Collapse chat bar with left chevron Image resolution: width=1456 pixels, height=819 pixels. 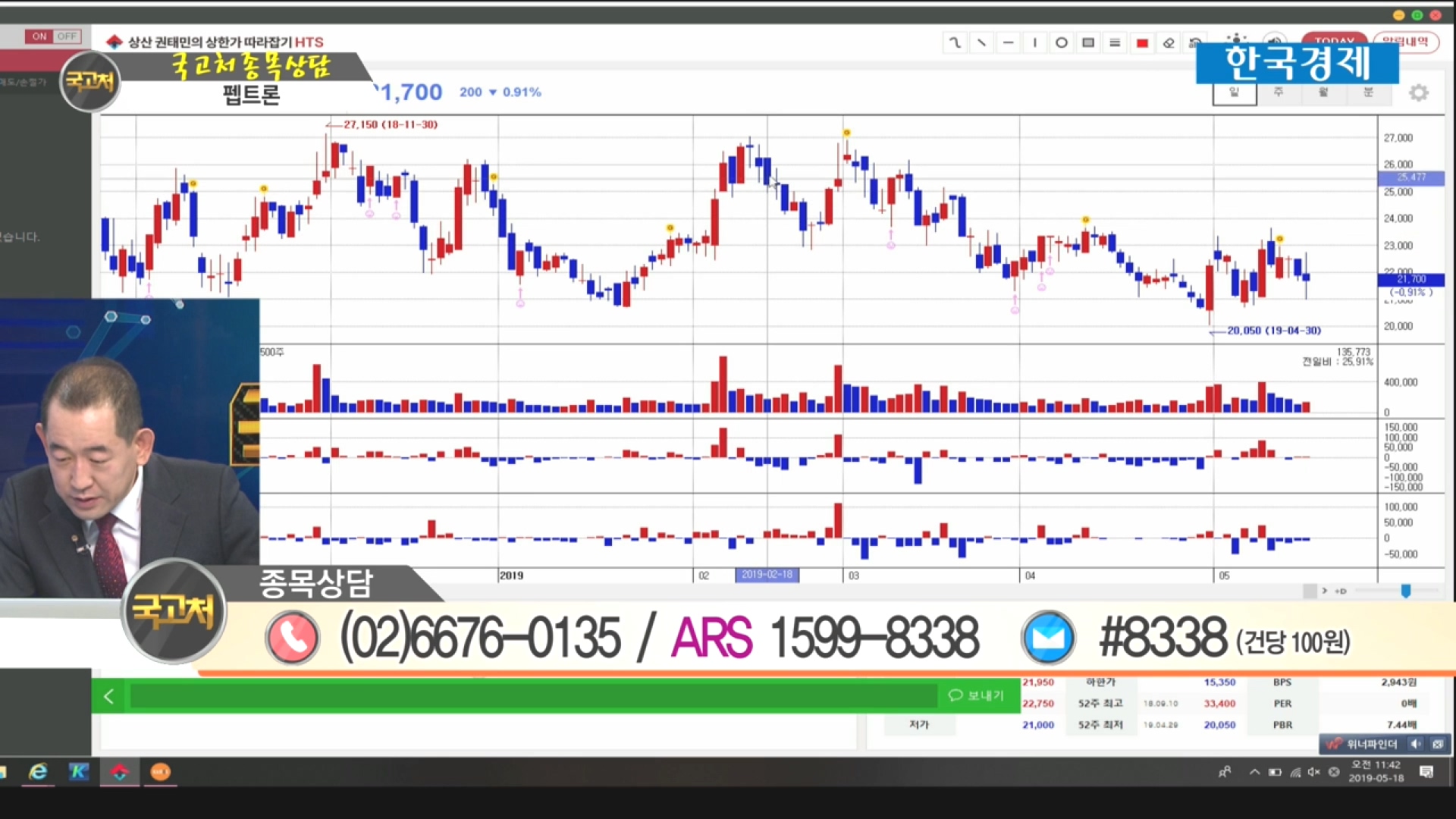108,696
